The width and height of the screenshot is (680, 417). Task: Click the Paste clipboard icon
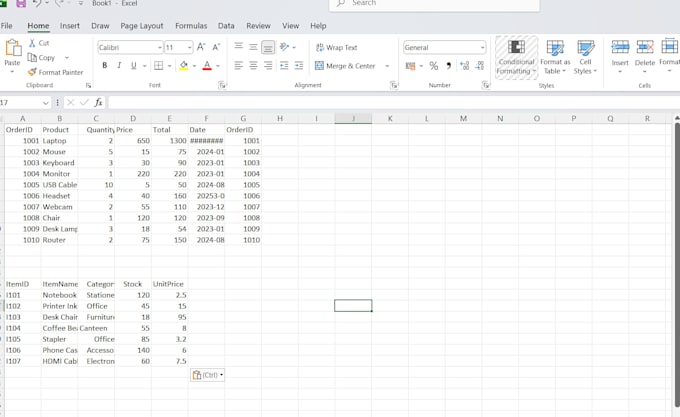pos(13,48)
